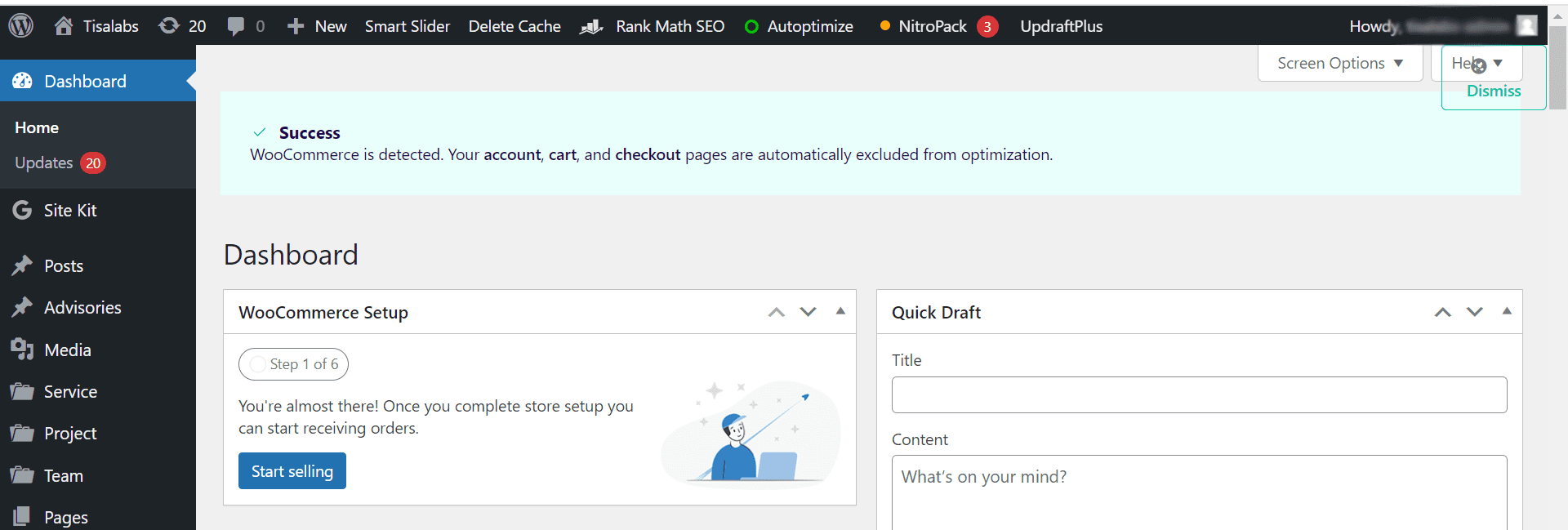Click the Howdy user account link
Image resolution: width=1568 pixels, height=530 pixels.
(x=1443, y=26)
